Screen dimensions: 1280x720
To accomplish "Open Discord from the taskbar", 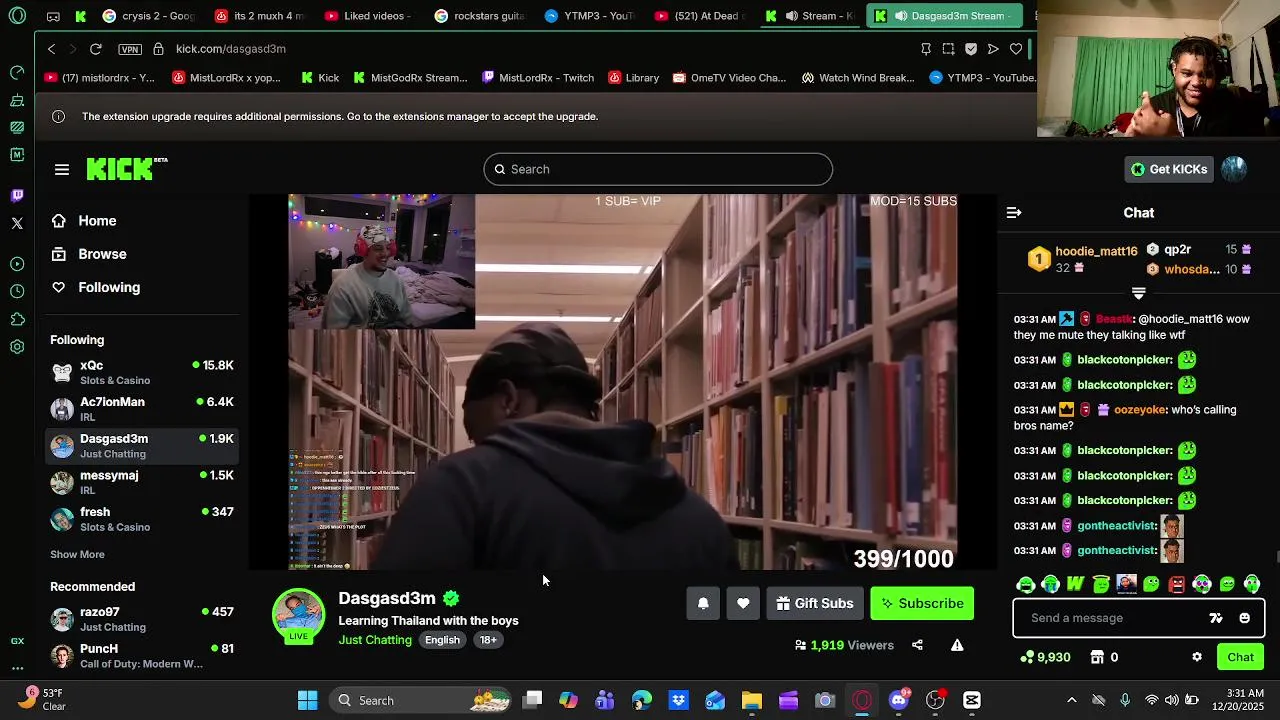I will click(x=899, y=700).
